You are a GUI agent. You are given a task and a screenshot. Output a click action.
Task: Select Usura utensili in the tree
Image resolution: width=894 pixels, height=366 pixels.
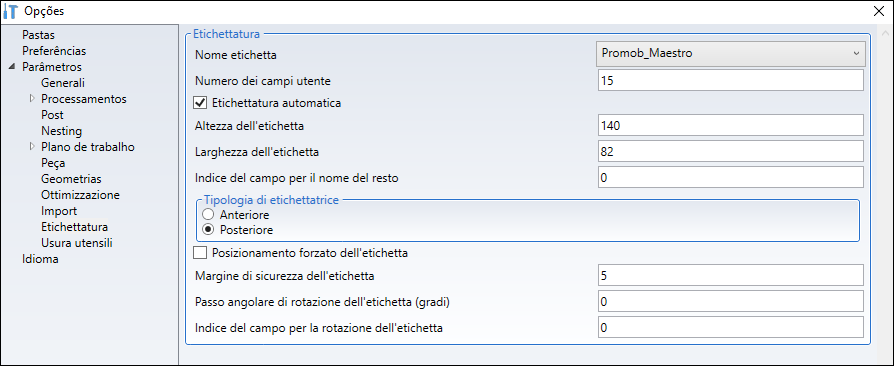click(x=77, y=243)
